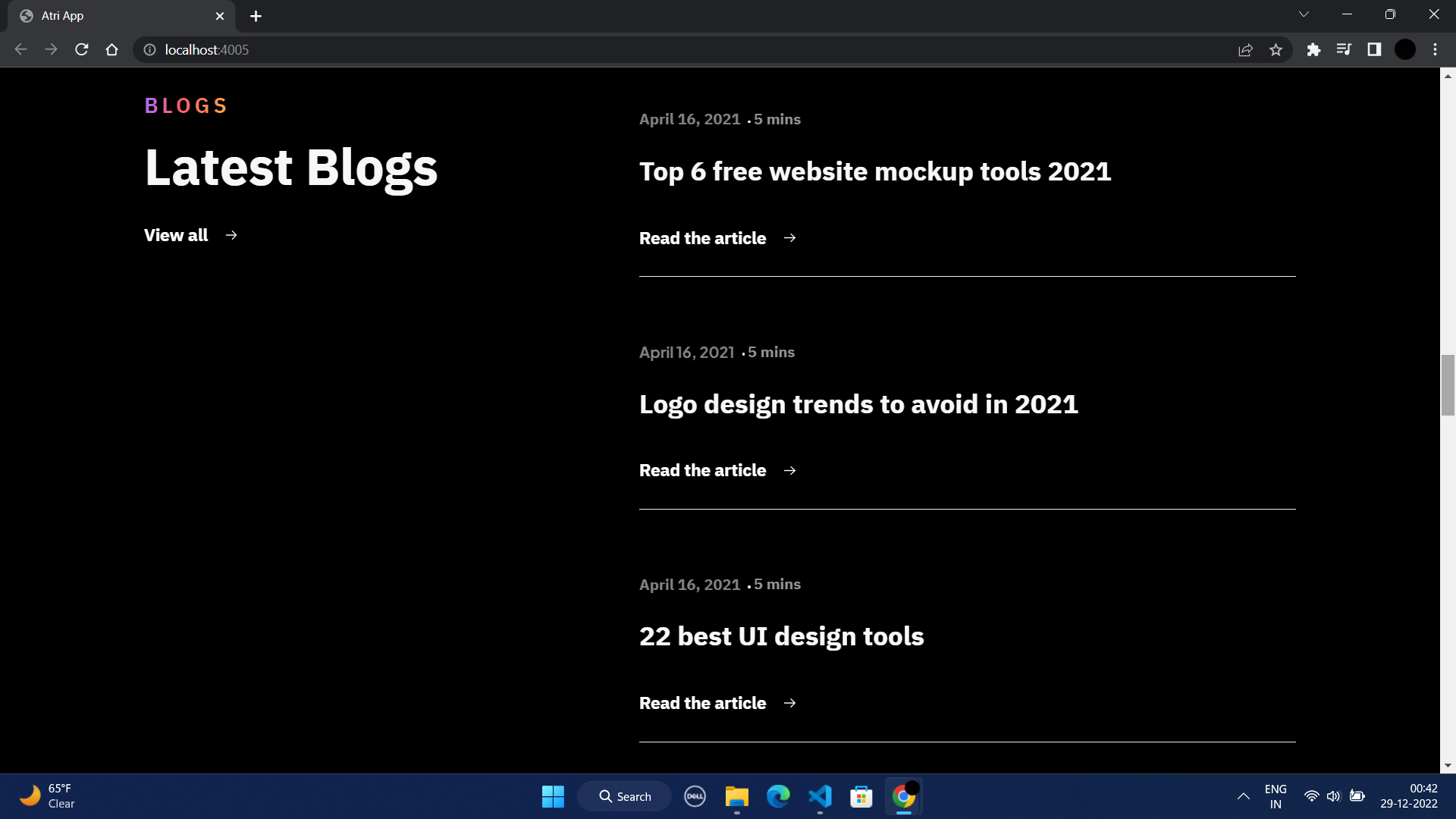The image size is (1456, 819).
Task: Reload the page using the refresh icon
Action: pos(81,49)
